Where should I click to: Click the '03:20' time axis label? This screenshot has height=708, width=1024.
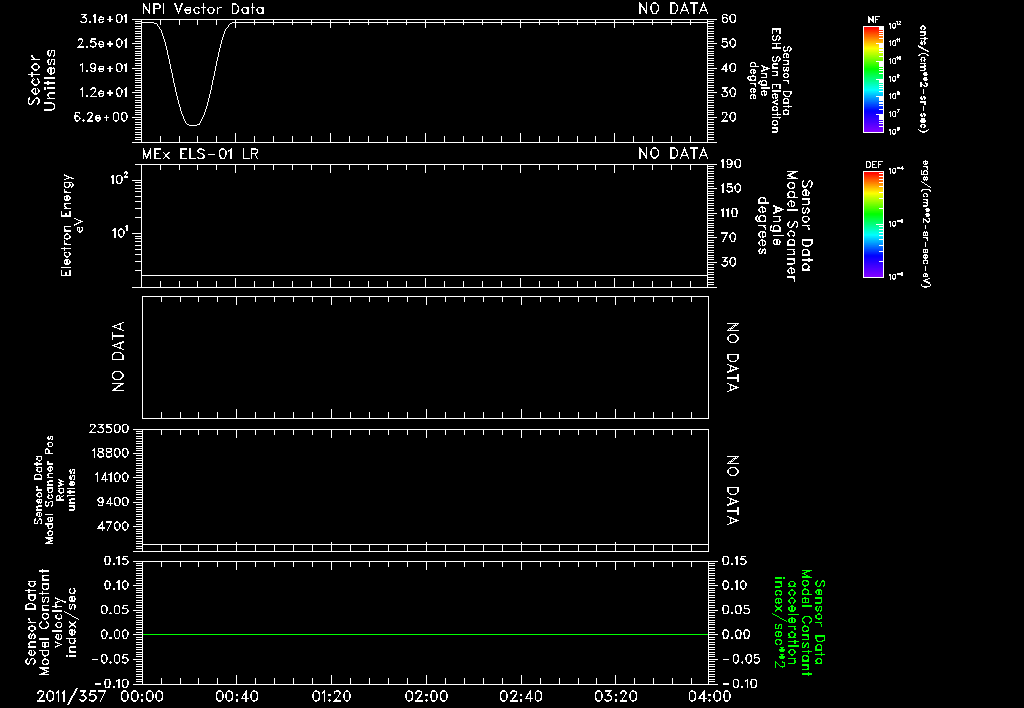point(615,696)
